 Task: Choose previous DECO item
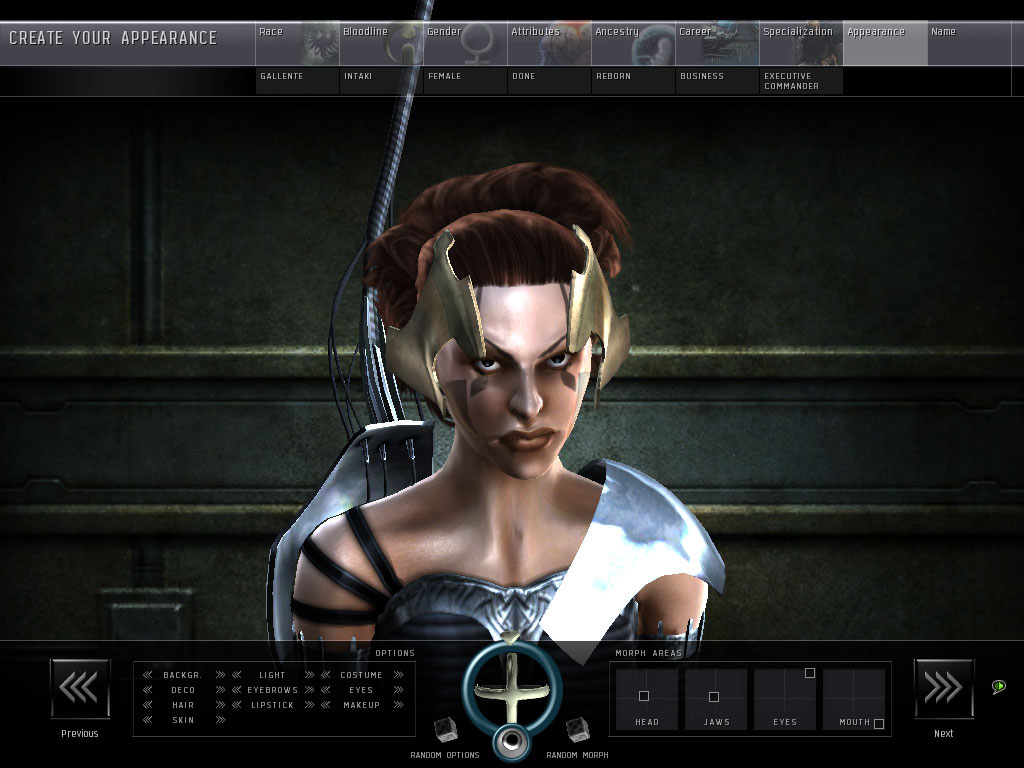click(148, 690)
